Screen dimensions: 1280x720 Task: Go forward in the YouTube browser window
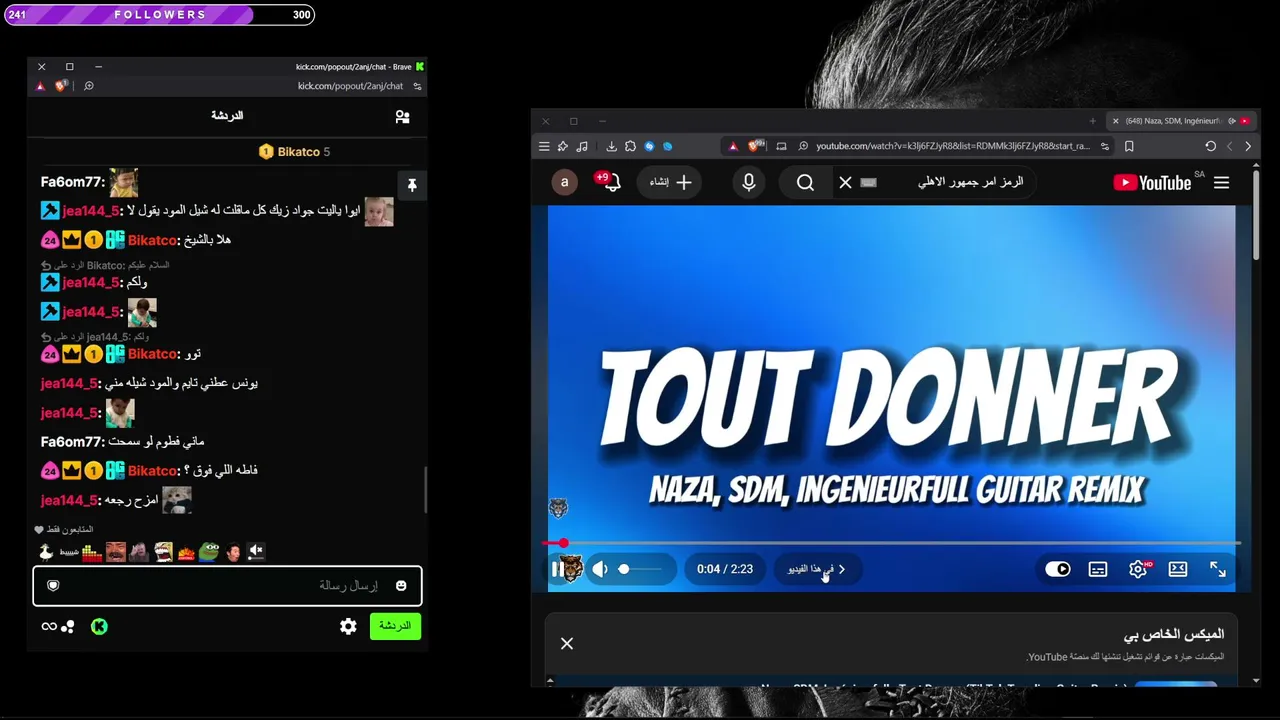click(1248, 146)
